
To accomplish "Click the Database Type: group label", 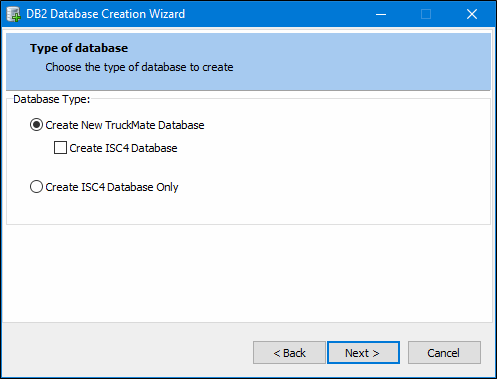I will (x=52, y=99).
